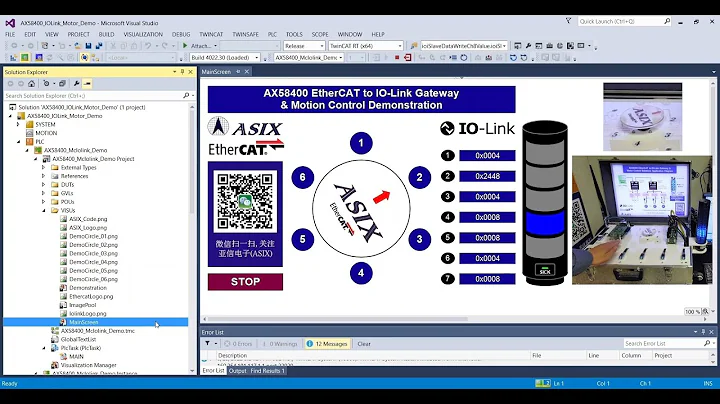Click the Home icon in Solution Explorer
The width and height of the screenshot is (720, 404).
pos(31,84)
